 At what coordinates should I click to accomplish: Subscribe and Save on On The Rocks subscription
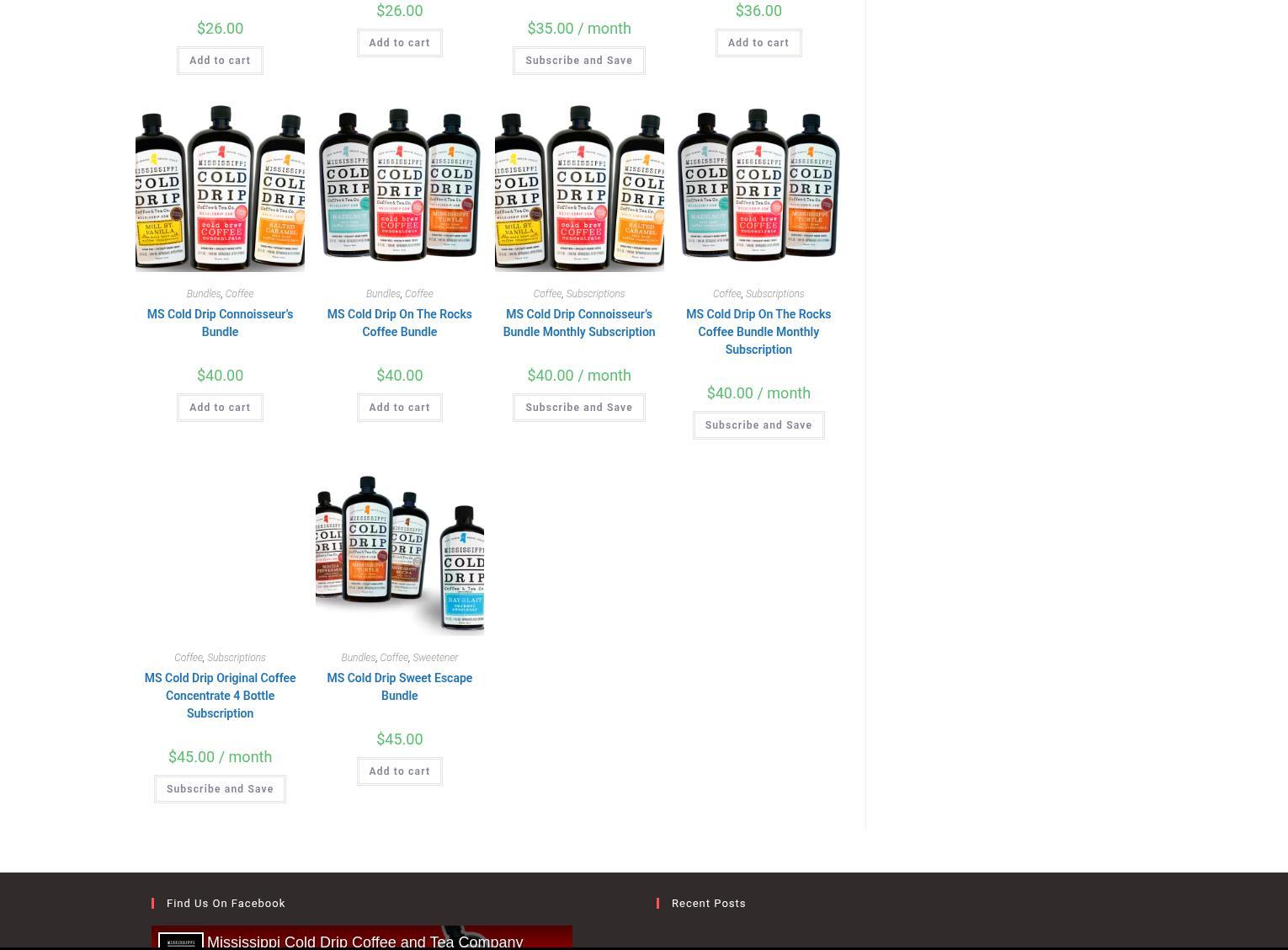pyautogui.click(x=758, y=425)
